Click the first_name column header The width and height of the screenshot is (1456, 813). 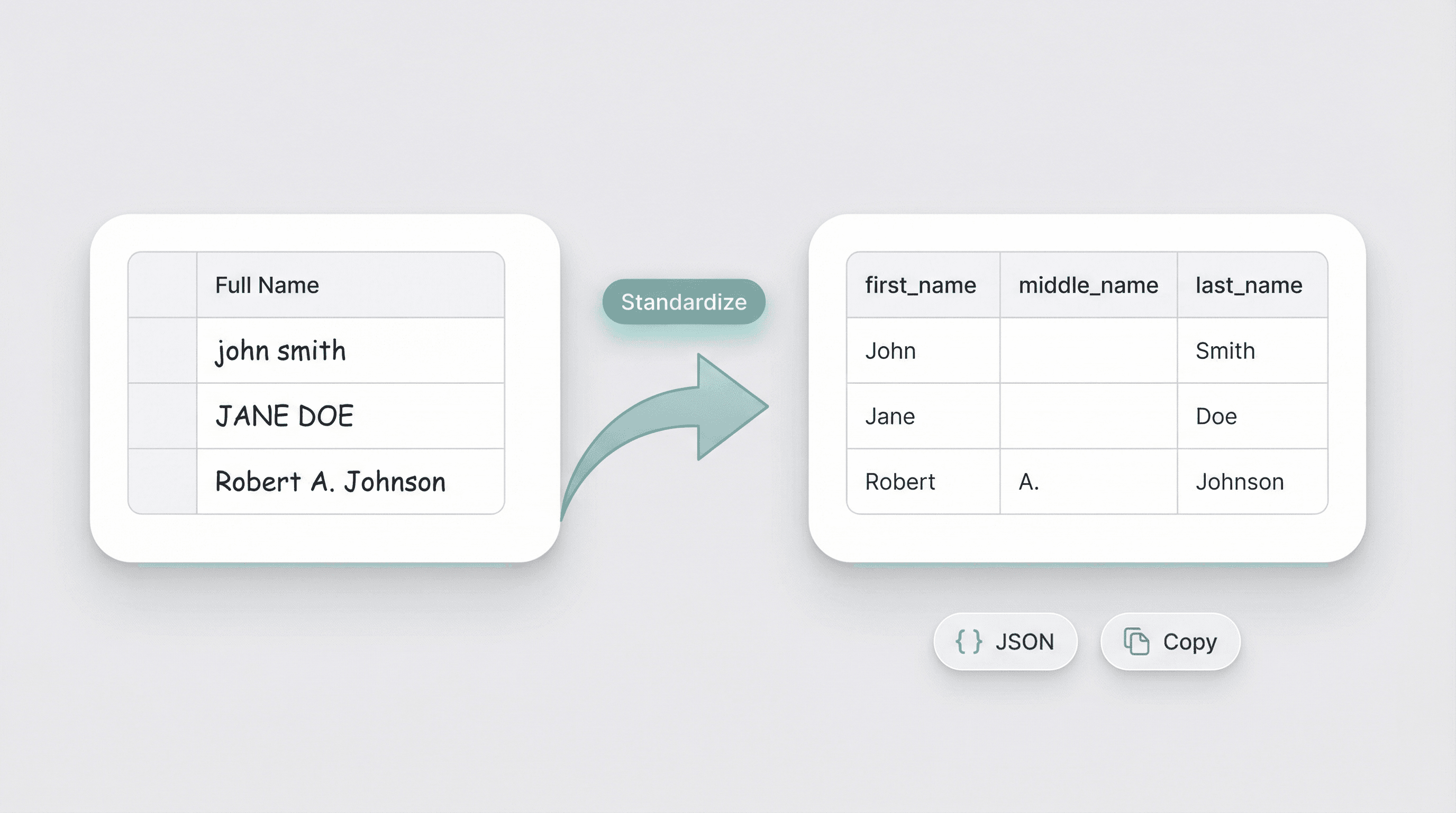921,285
